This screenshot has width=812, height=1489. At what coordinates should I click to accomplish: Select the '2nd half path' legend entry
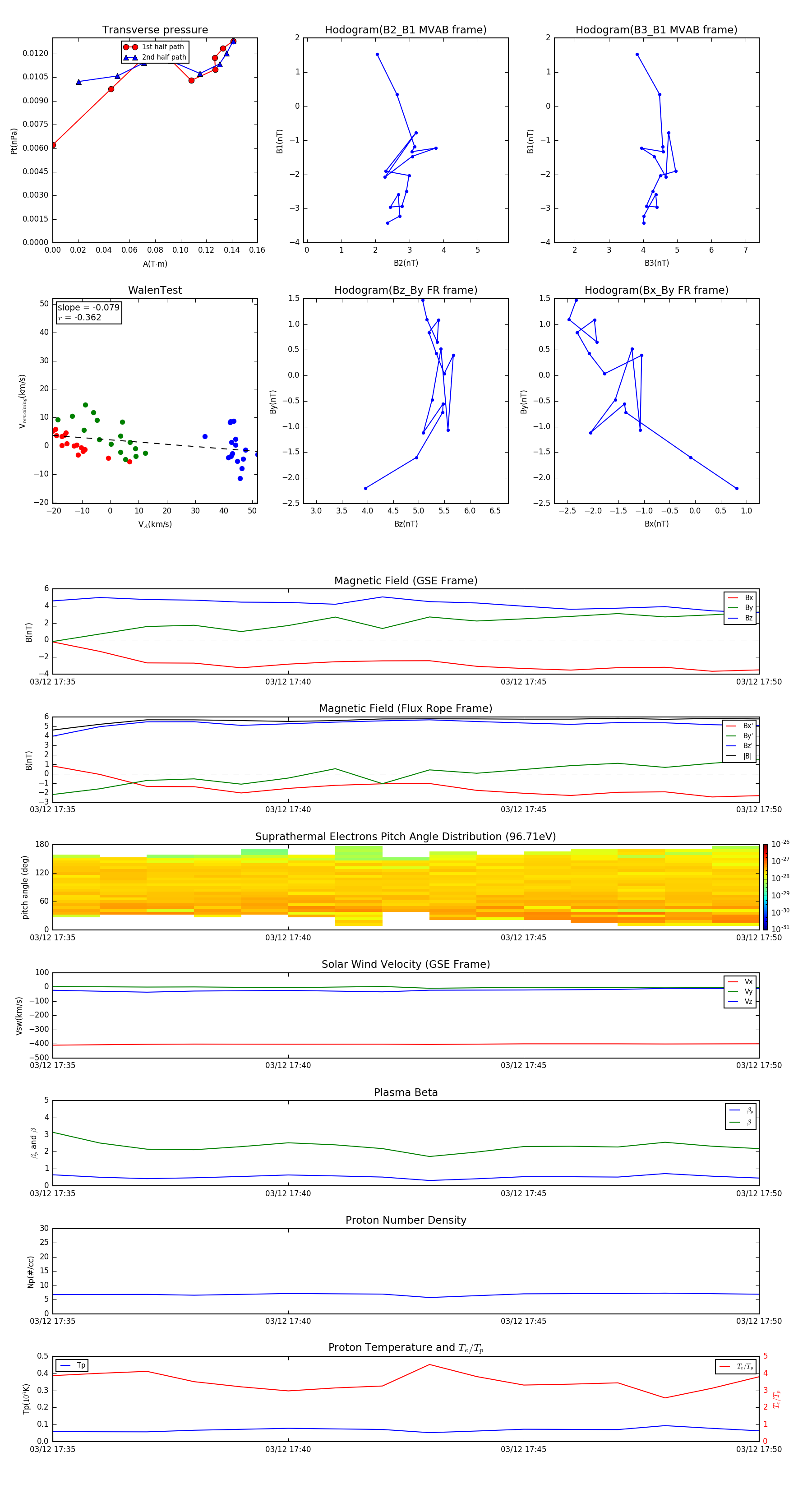point(155,57)
